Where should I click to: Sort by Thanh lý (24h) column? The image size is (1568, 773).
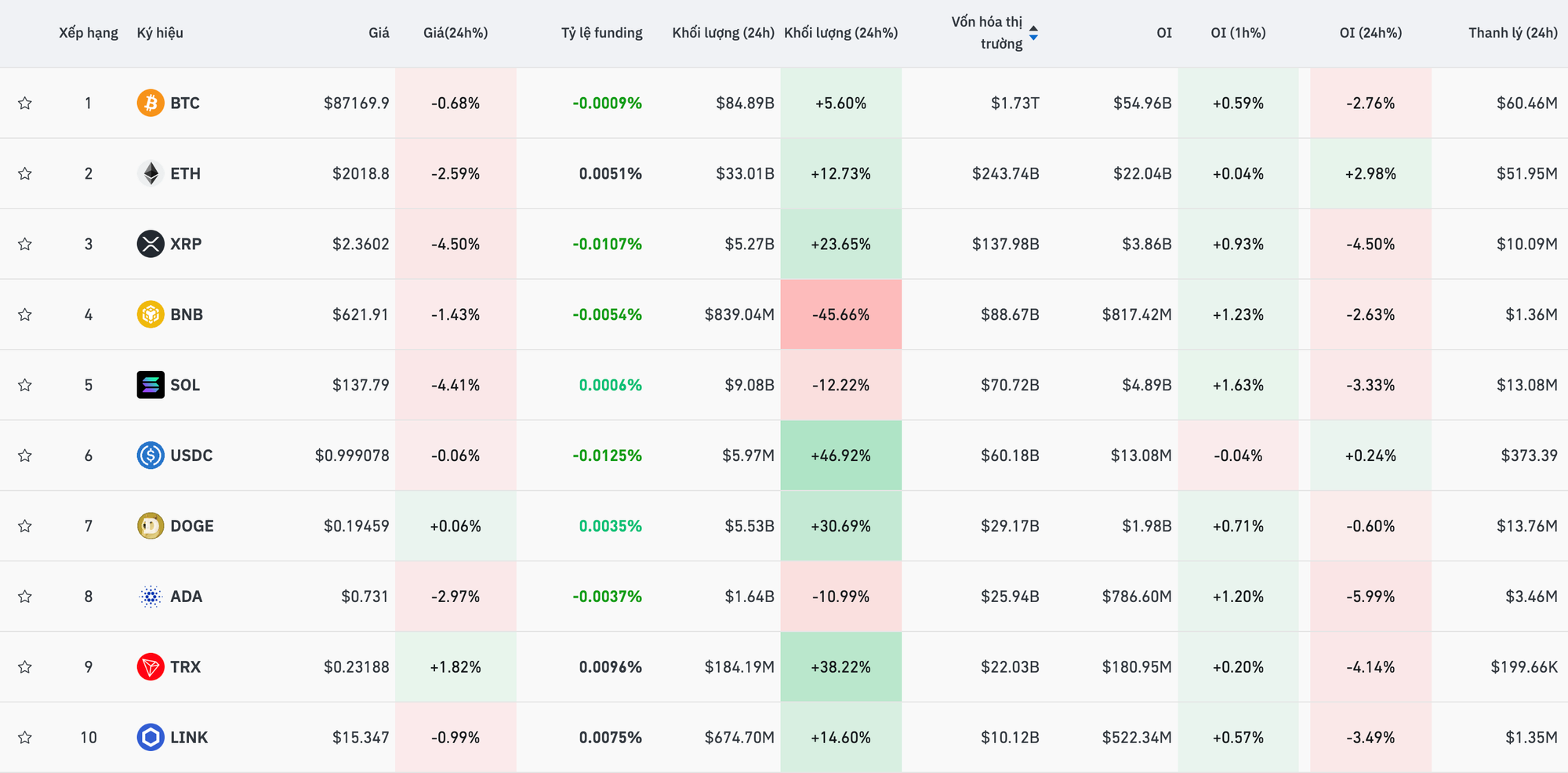click(1512, 33)
